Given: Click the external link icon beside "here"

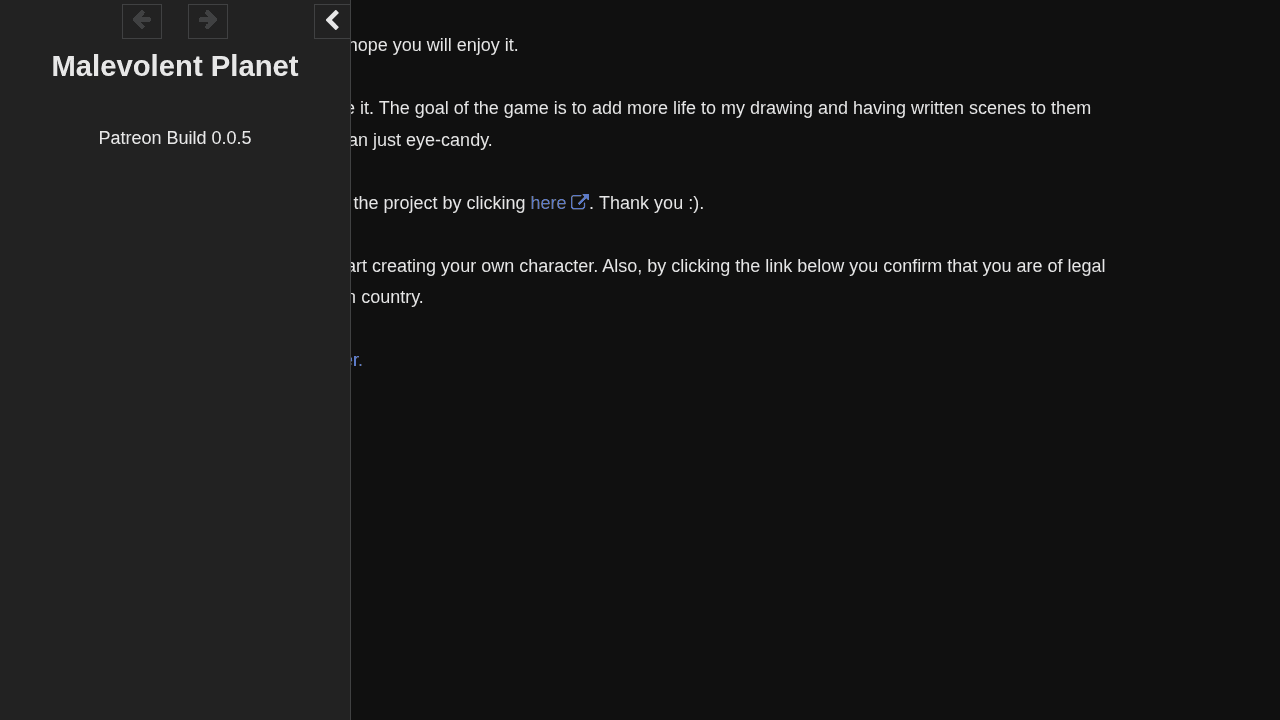Looking at the screenshot, I should [580, 202].
